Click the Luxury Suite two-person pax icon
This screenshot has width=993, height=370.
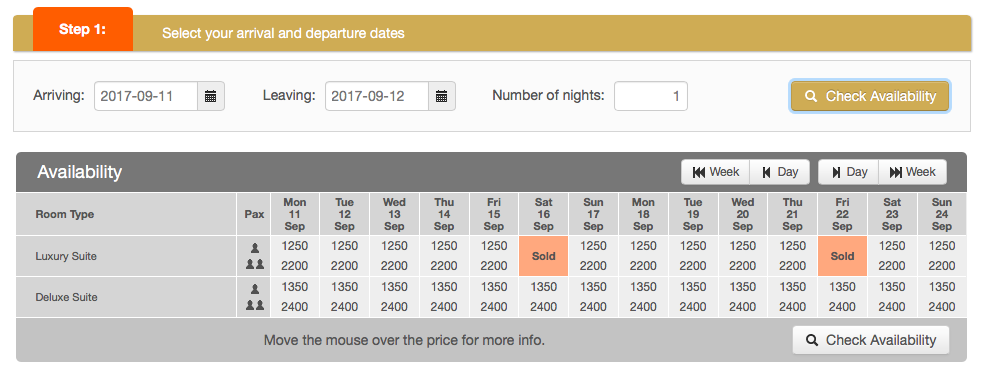(x=255, y=264)
